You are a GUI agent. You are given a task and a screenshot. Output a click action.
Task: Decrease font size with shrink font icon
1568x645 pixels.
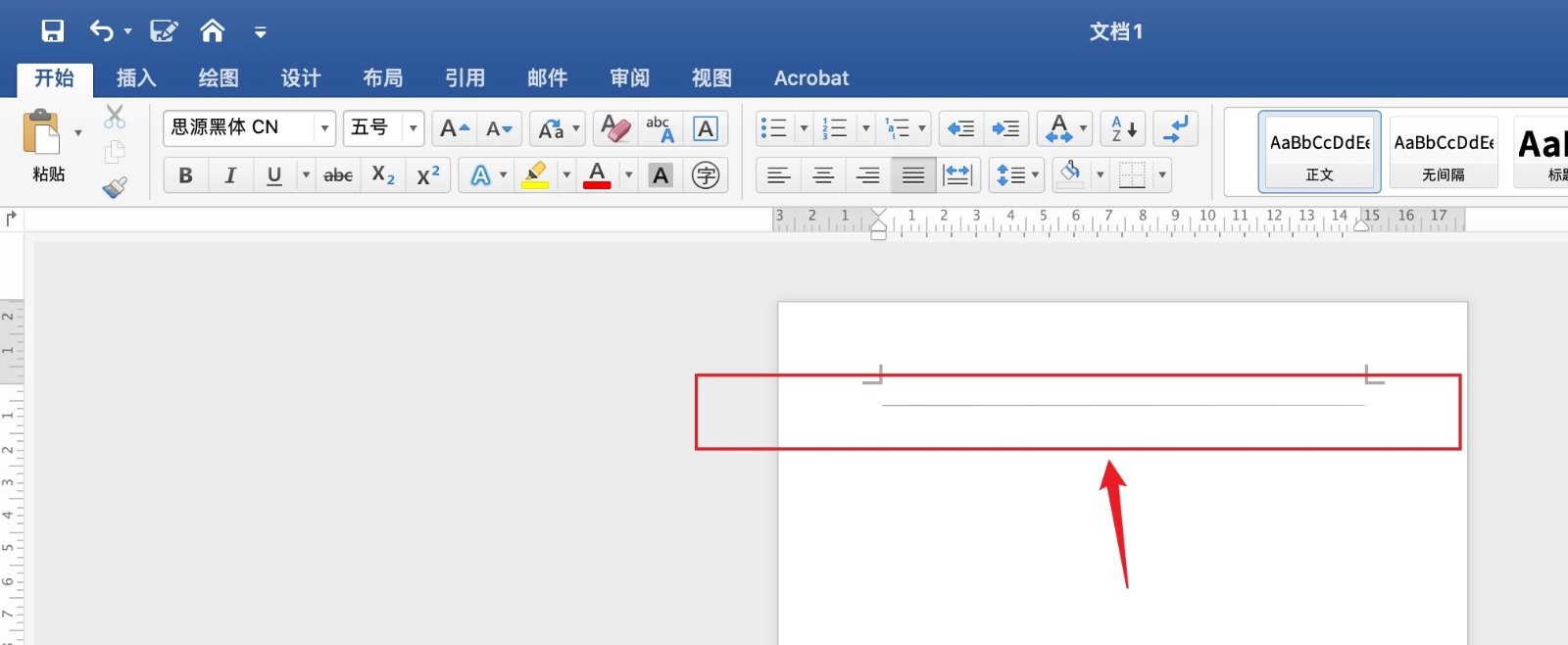tap(499, 128)
